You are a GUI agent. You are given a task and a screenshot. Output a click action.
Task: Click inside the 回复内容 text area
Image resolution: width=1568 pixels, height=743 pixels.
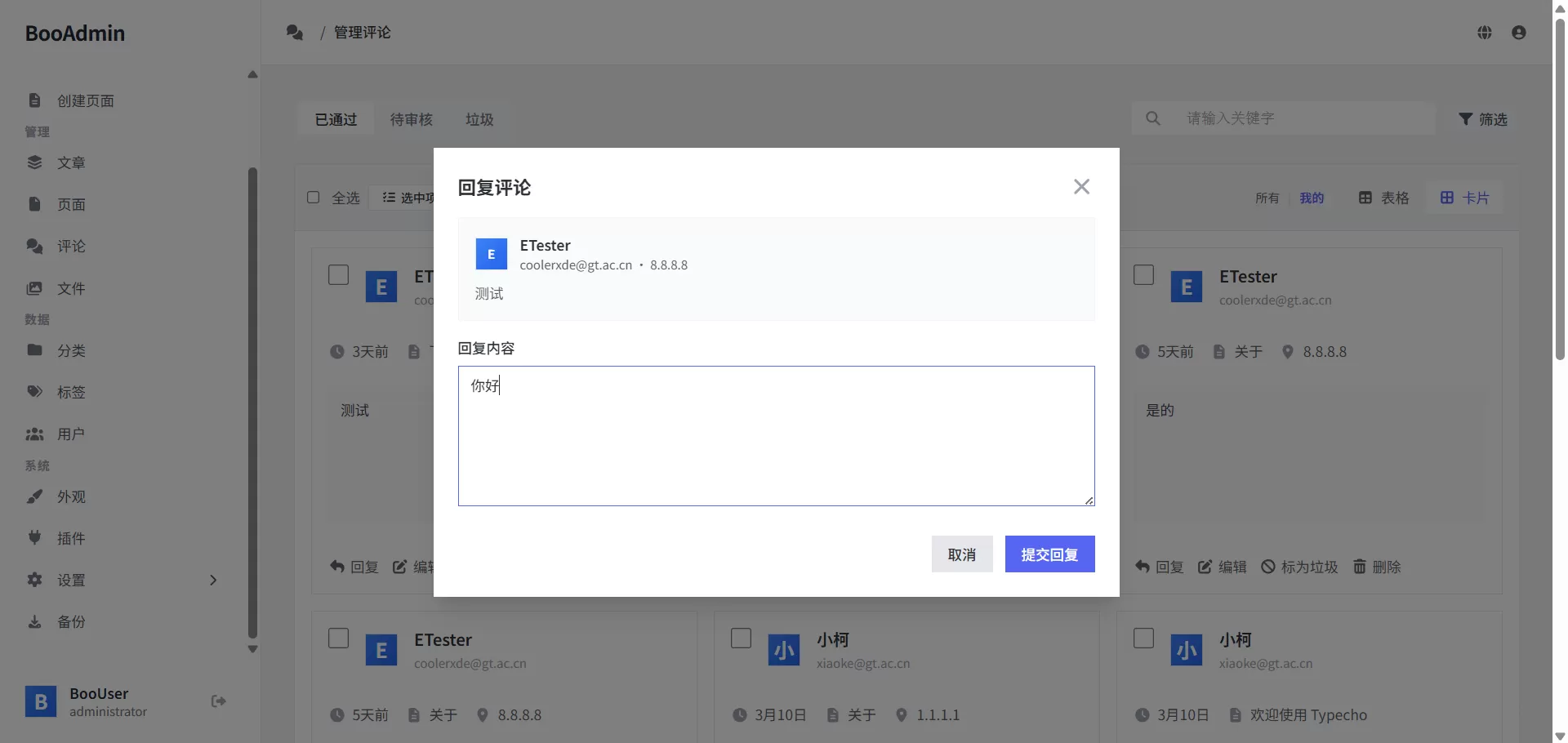pyautogui.click(x=776, y=436)
